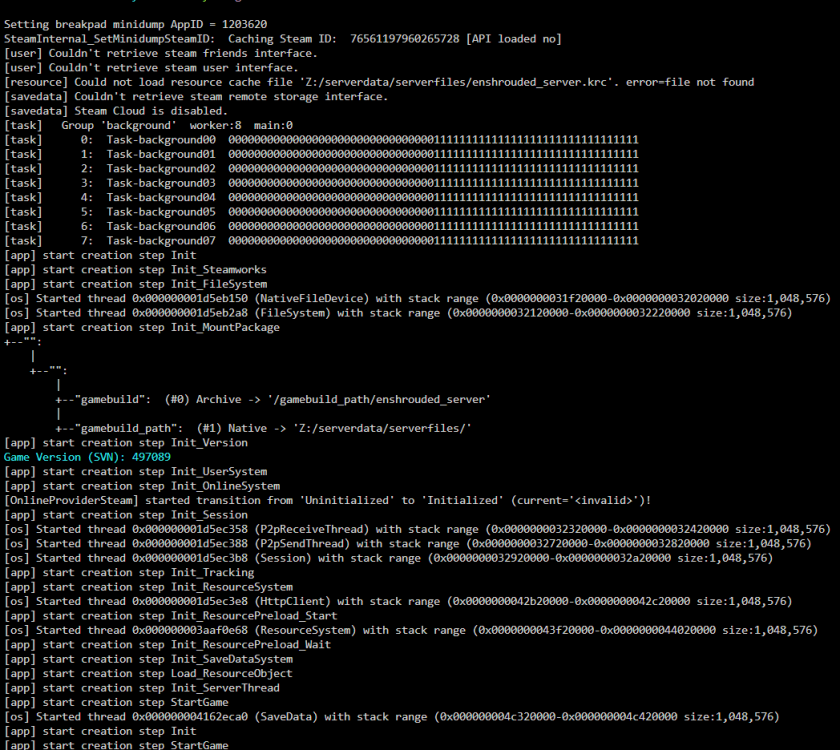
Task: Select the Task-background00 row
Action: tap(321, 140)
